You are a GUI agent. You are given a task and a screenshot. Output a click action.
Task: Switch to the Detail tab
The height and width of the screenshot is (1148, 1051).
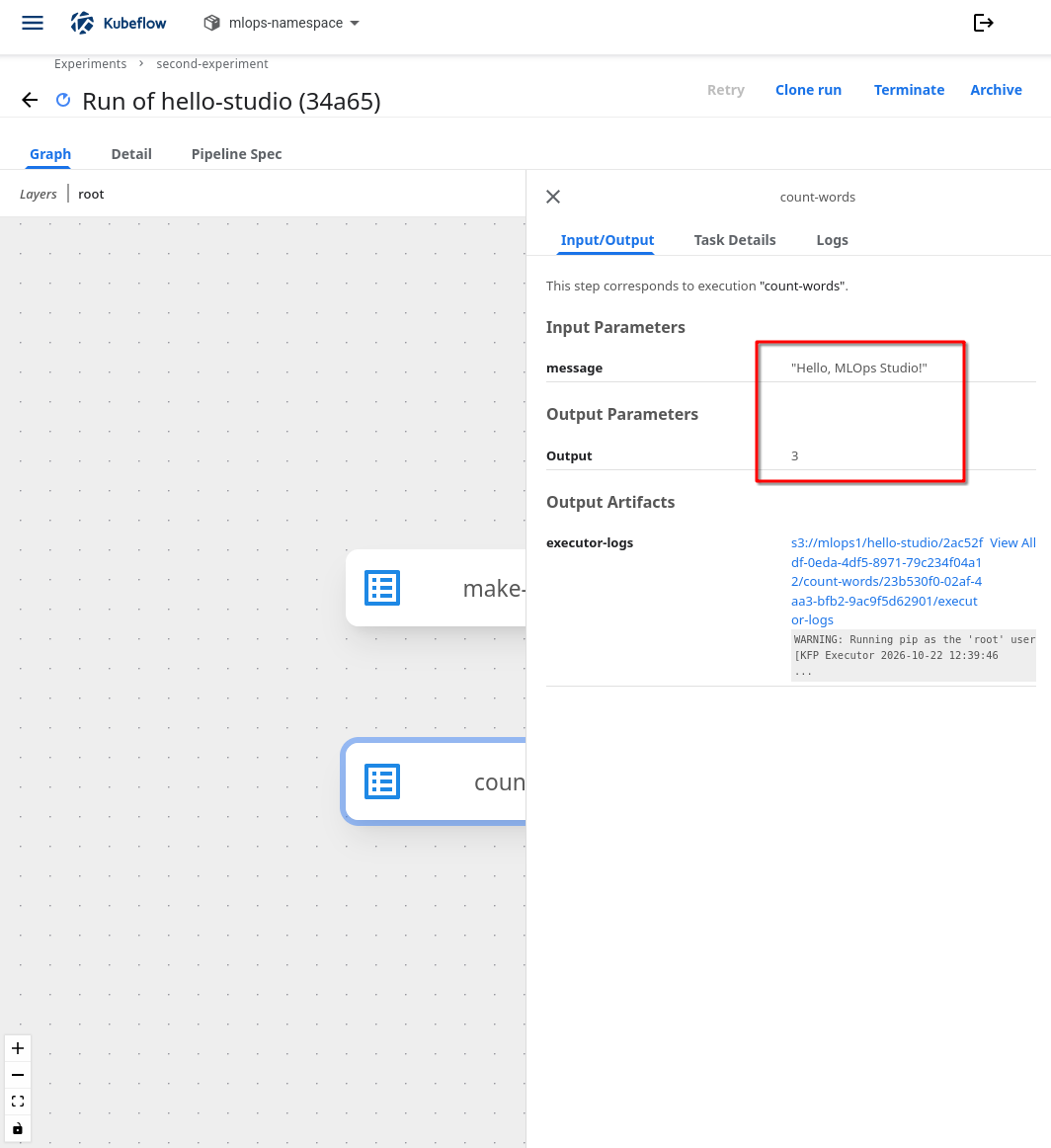point(131,154)
